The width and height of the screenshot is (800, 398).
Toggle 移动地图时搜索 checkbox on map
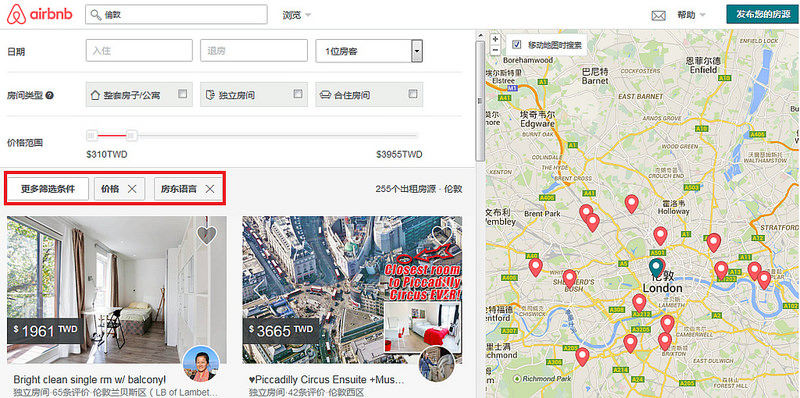point(516,44)
